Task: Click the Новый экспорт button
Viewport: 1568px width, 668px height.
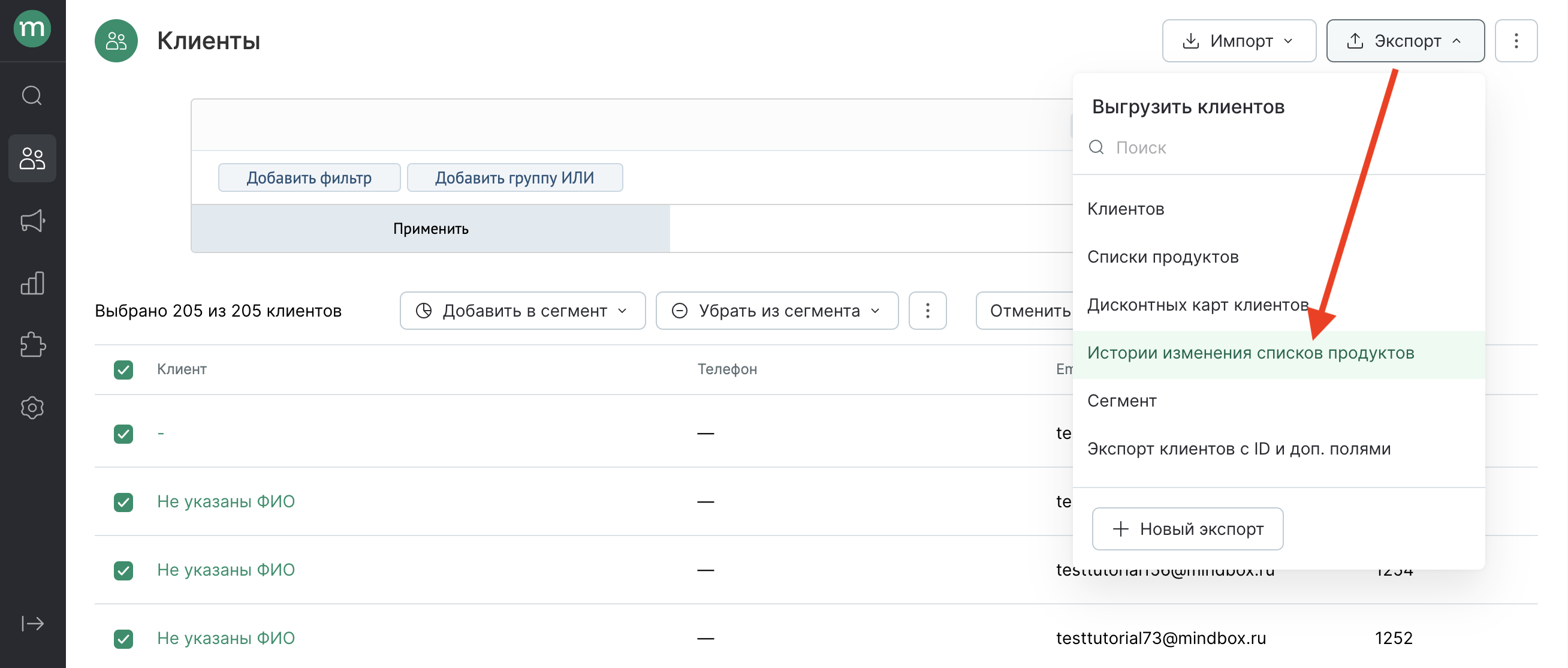Action: pos(1187,528)
